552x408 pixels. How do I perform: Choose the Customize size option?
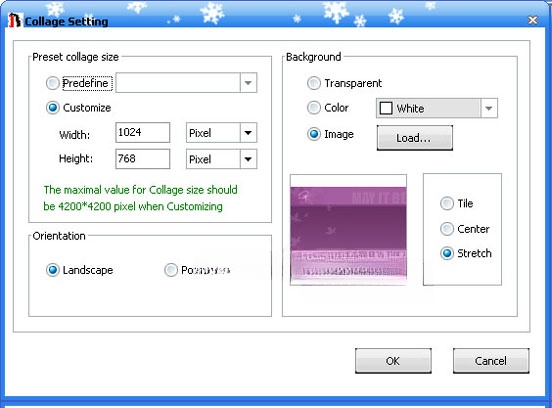click(x=52, y=108)
